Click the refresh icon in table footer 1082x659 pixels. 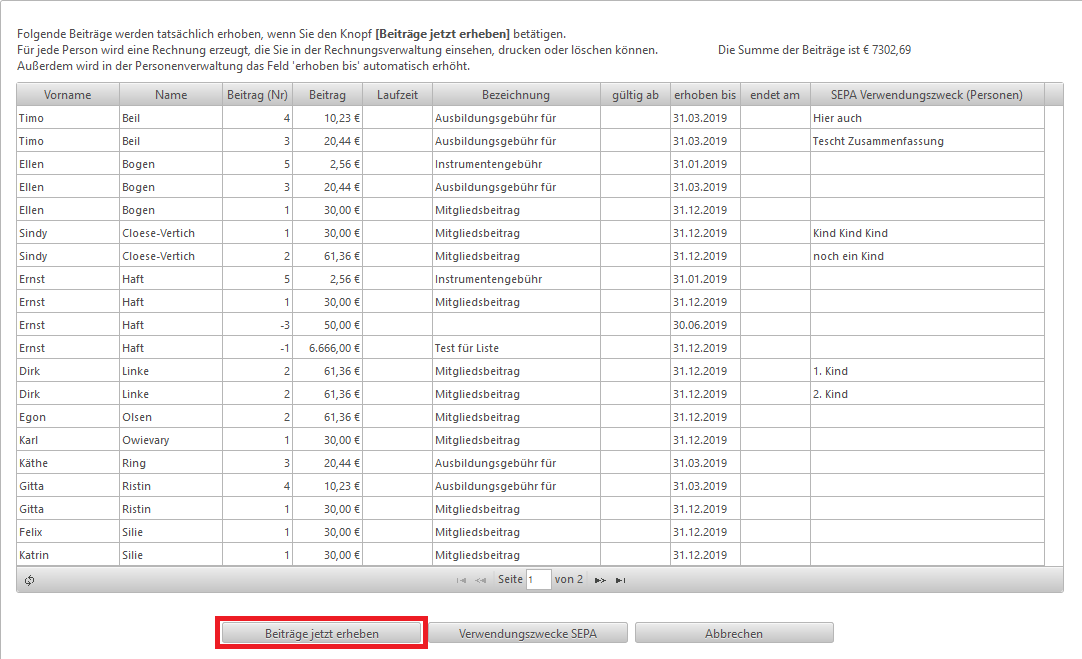tap(29, 580)
